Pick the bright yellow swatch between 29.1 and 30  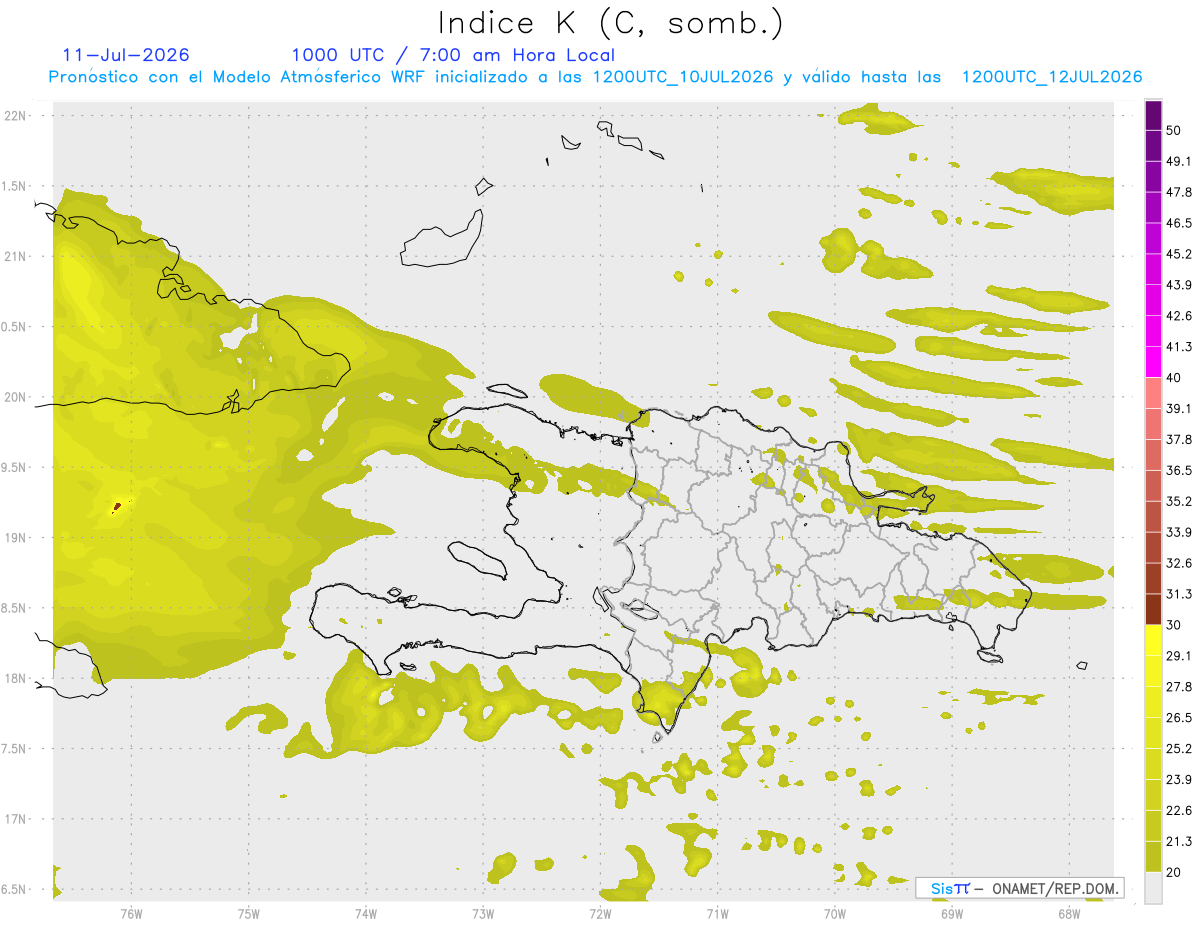(x=1153, y=640)
